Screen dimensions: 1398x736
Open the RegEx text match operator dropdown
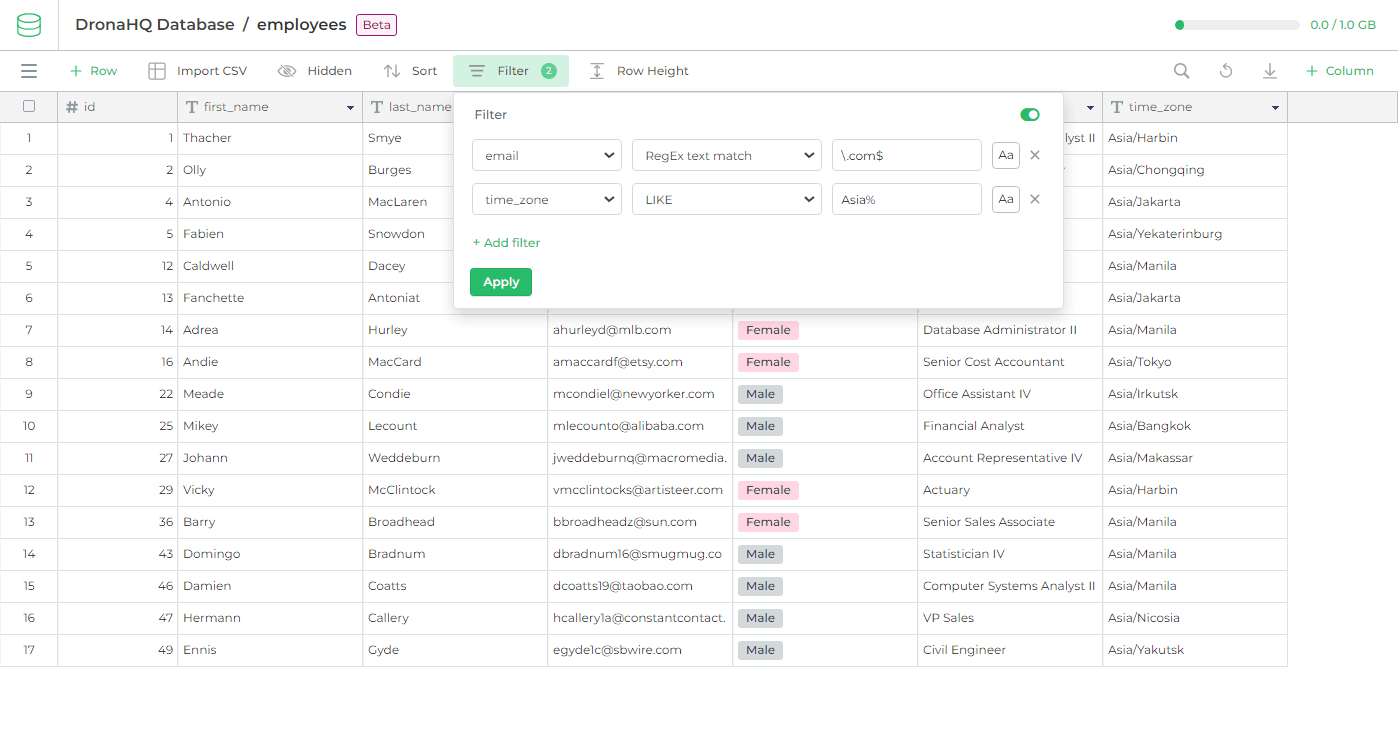coord(727,155)
